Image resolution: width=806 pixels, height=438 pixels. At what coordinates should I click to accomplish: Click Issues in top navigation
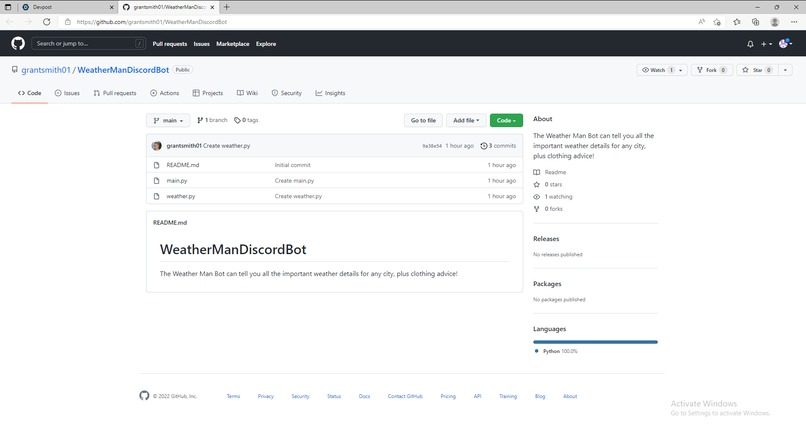point(202,44)
